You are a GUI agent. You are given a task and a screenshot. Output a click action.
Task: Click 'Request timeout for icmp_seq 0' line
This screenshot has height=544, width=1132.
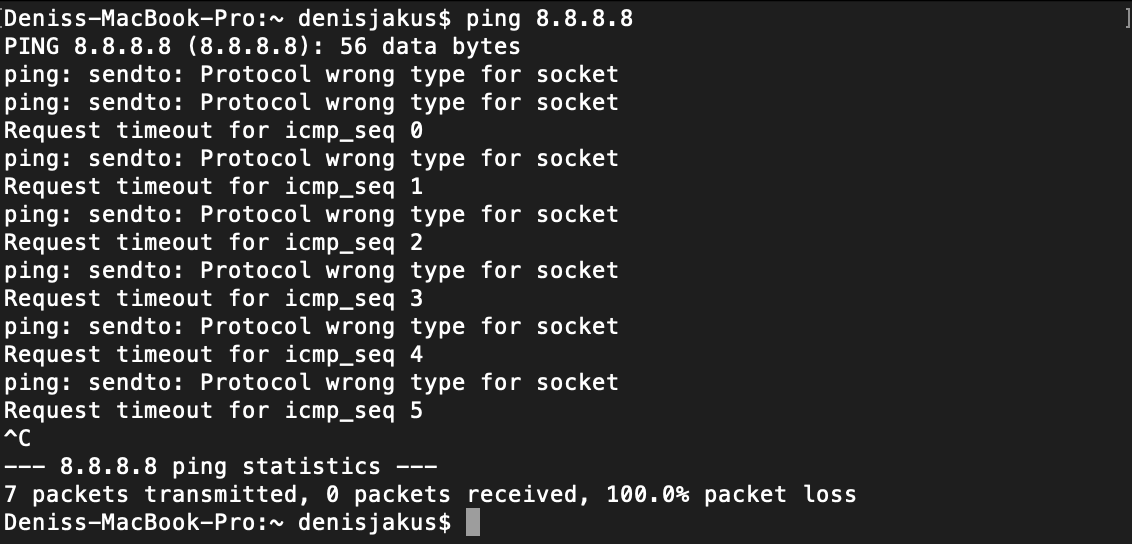214,131
